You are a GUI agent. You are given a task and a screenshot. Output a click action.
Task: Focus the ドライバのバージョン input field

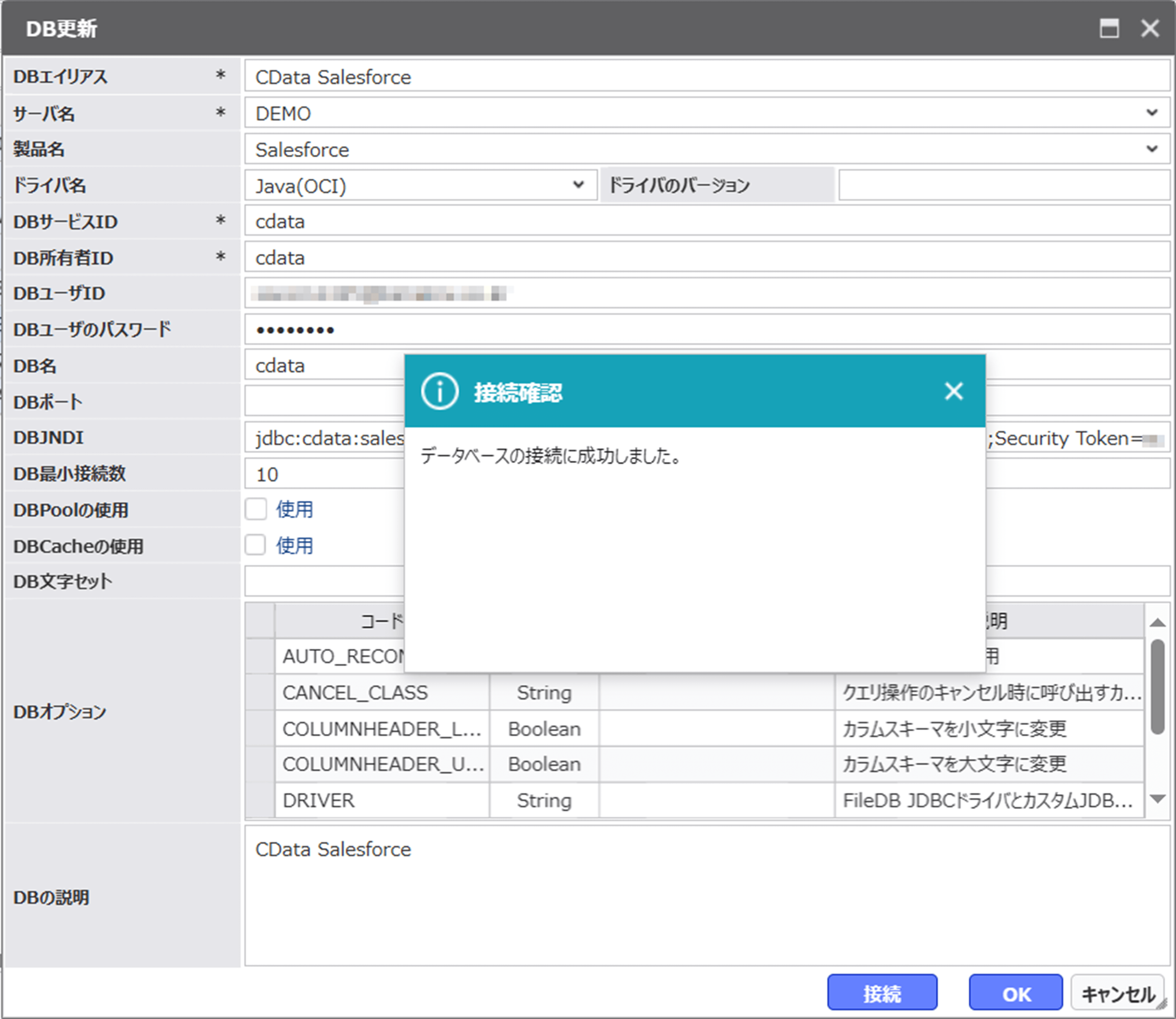coord(1003,185)
